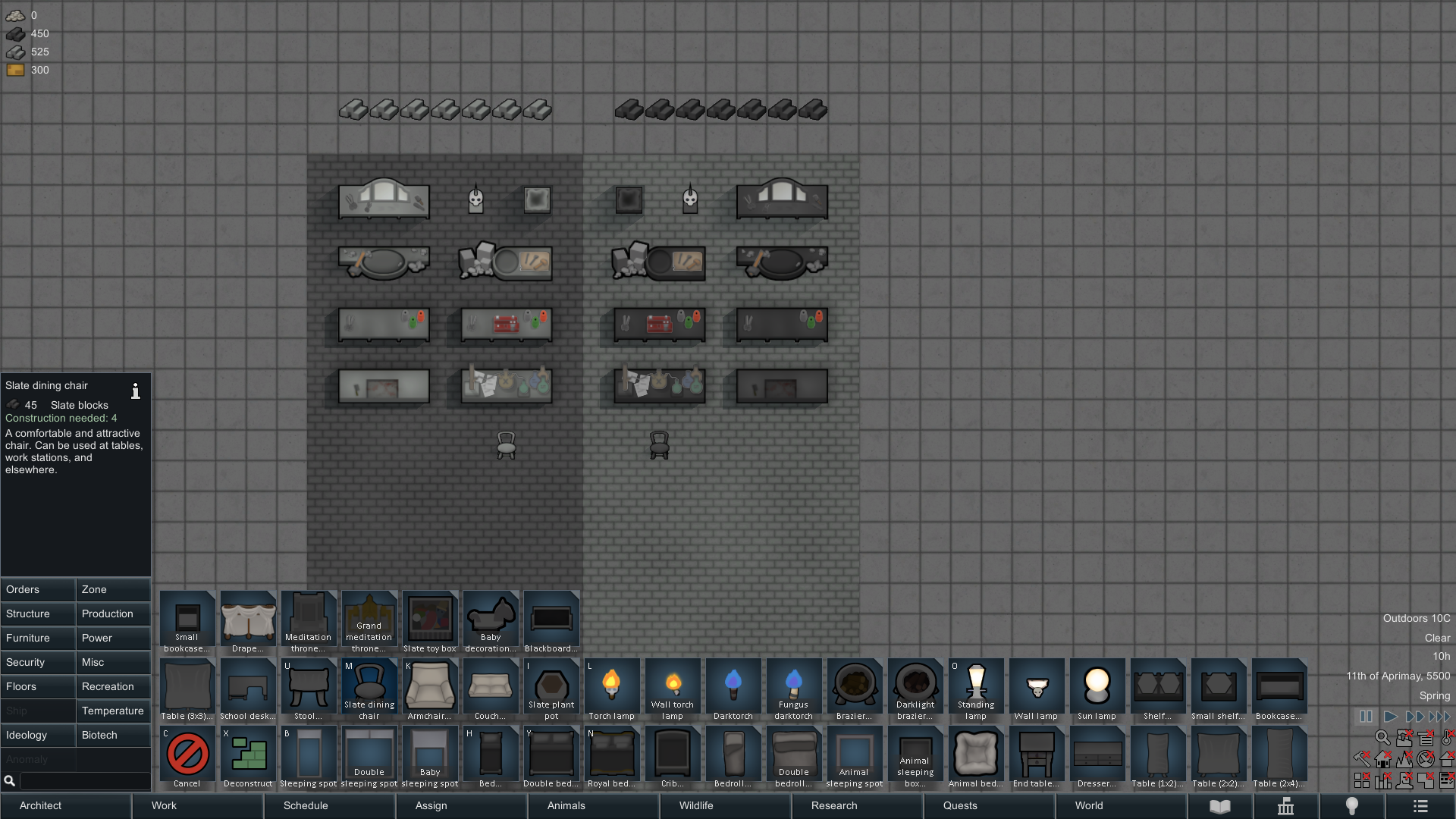Toggle the statue beauty display icon
Screen dimensions: 1456x819
[1404, 780]
